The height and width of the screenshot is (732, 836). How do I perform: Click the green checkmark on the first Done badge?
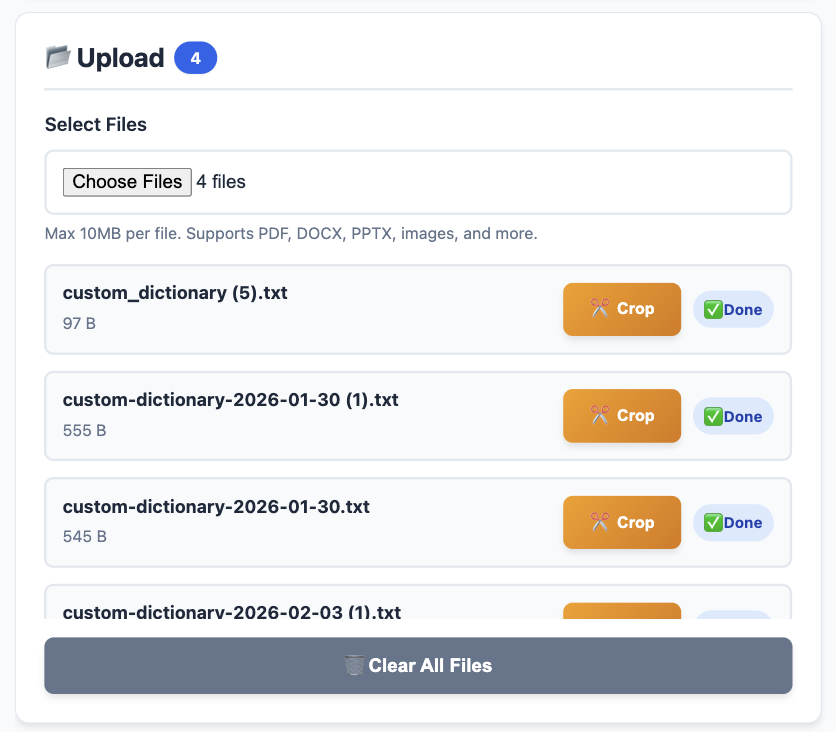[712, 309]
